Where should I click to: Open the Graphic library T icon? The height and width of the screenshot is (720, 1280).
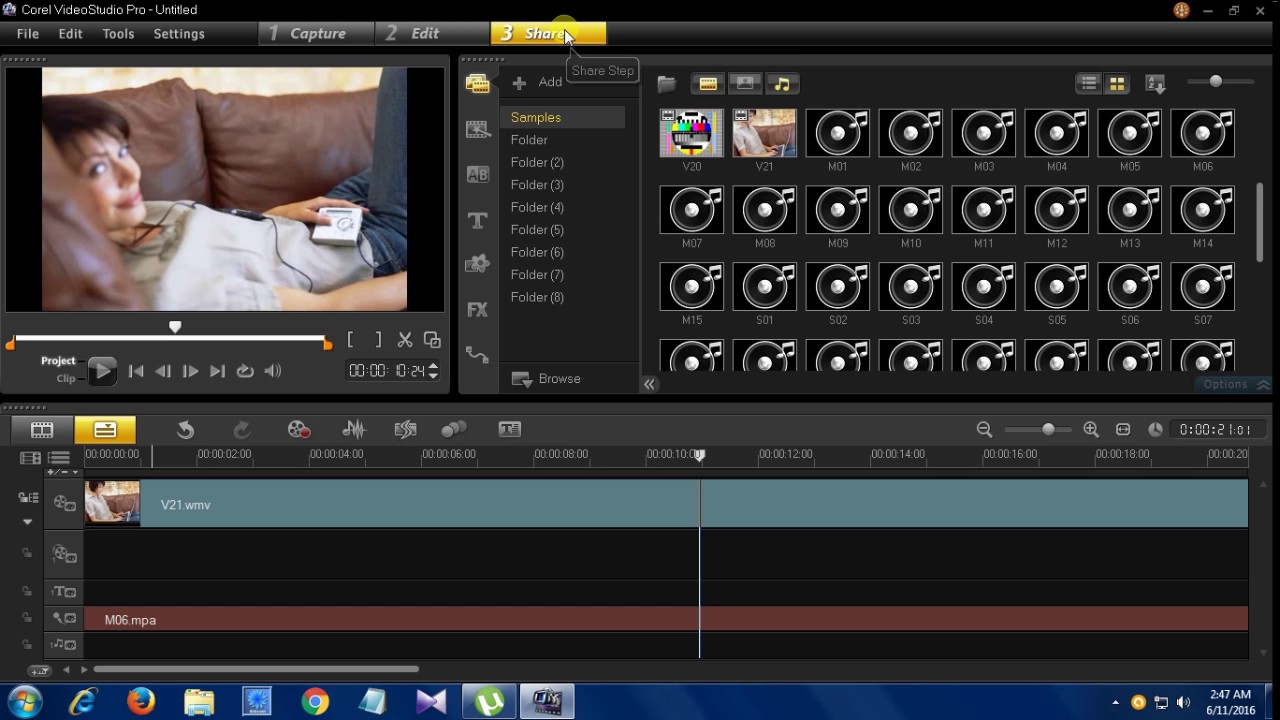[478, 220]
